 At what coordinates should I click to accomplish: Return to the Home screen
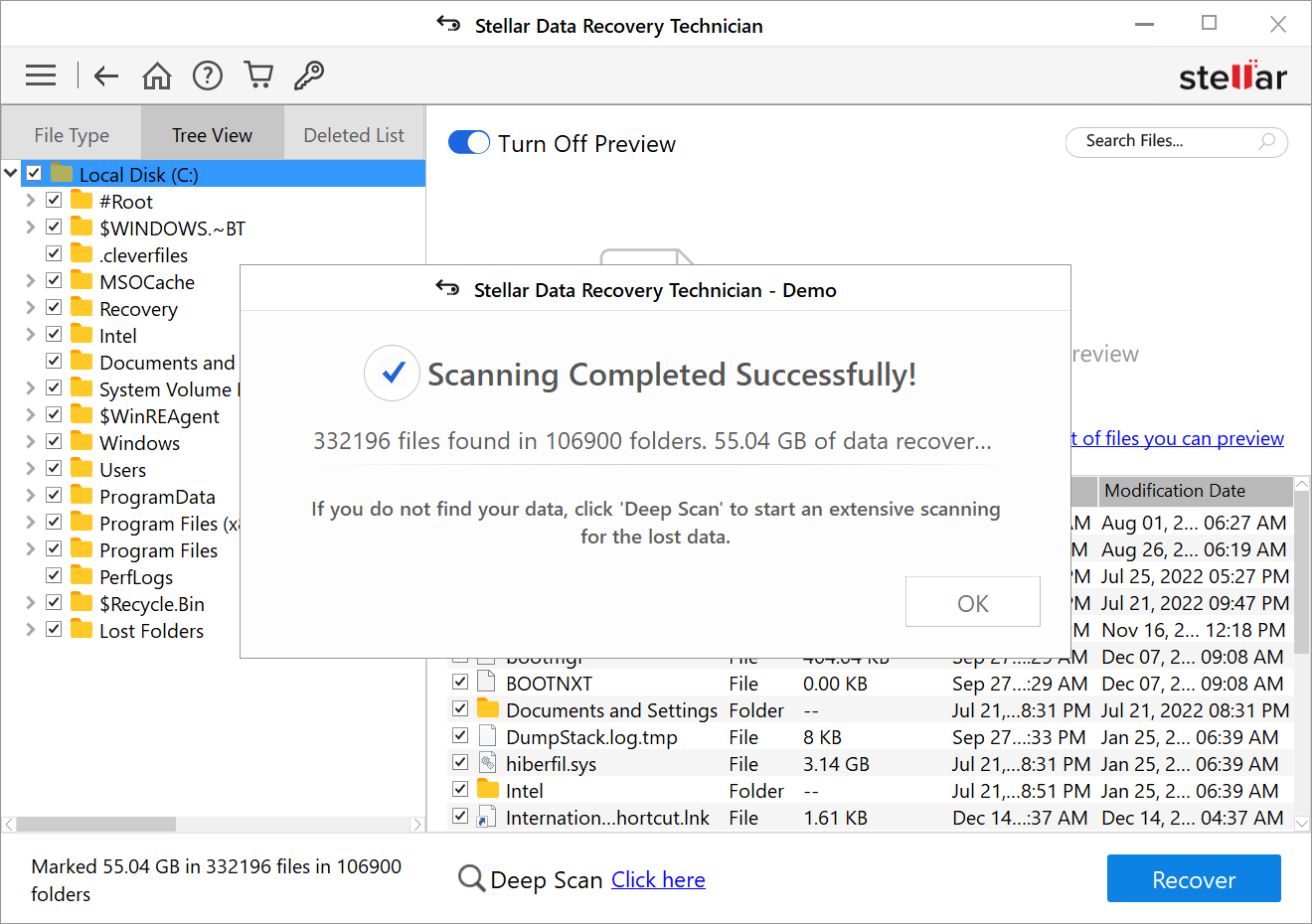[x=157, y=76]
